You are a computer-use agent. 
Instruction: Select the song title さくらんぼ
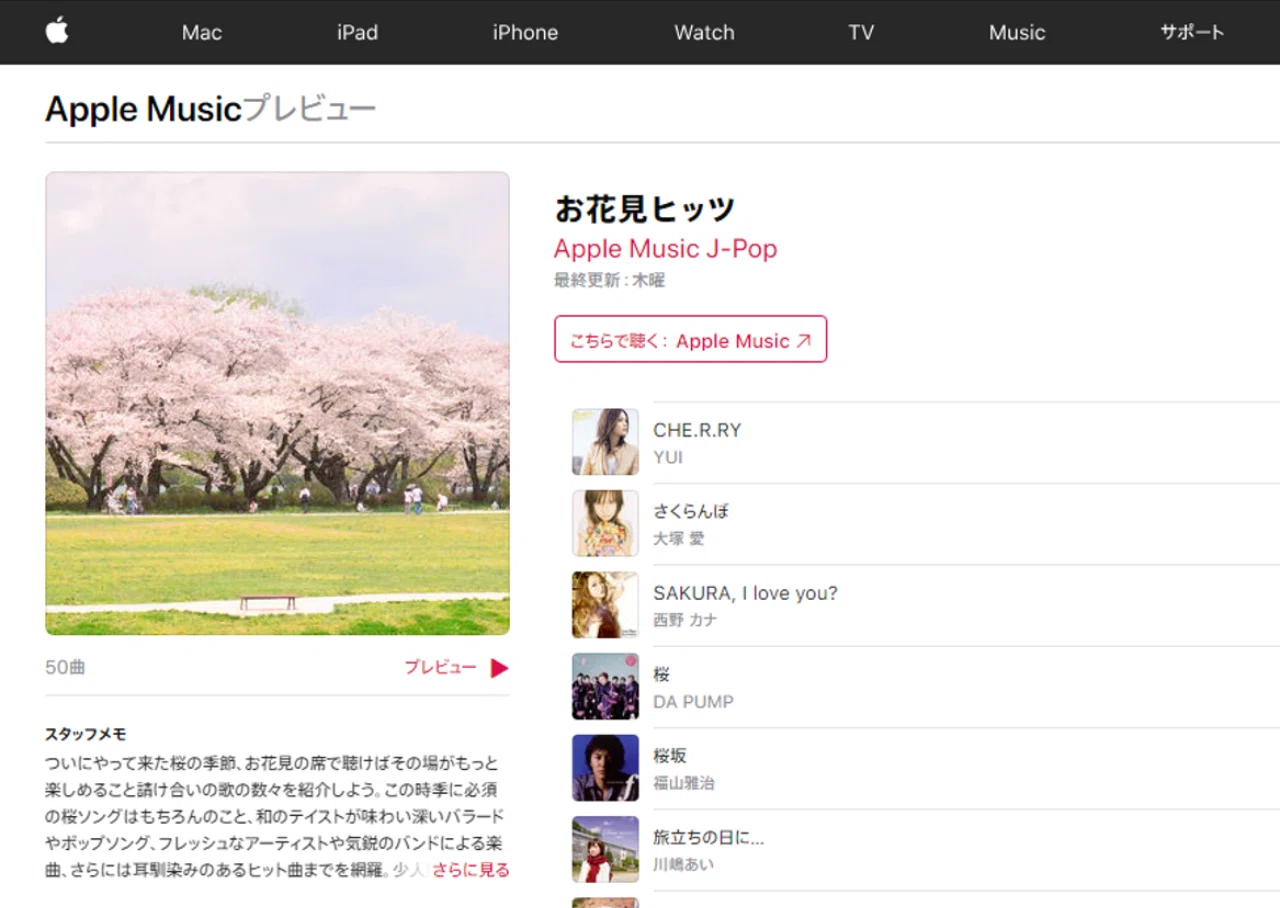(x=691, y=511)
